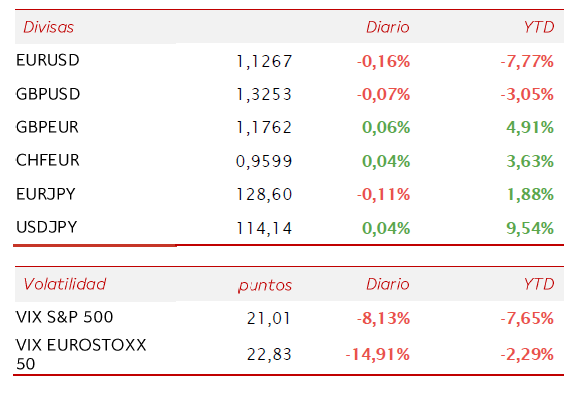The width and height of the screenshot is (578, 395).
Task: Click the CHFEUR price 0,9599
Action: click(x=264, y=161)
